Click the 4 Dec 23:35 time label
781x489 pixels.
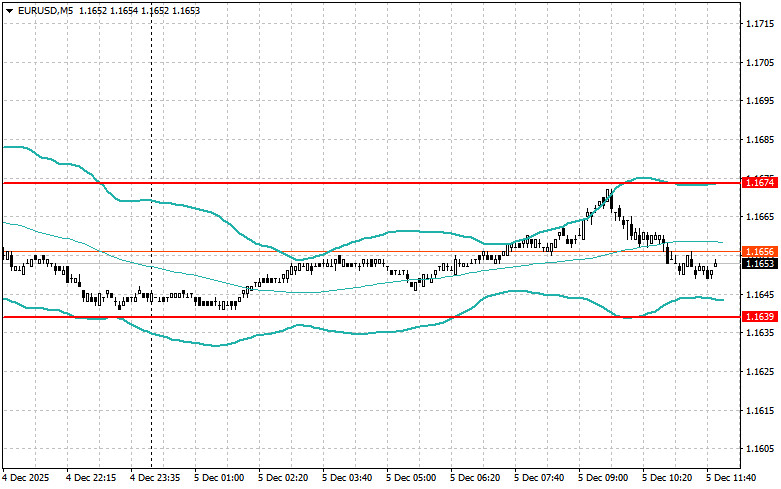point(155,478)
